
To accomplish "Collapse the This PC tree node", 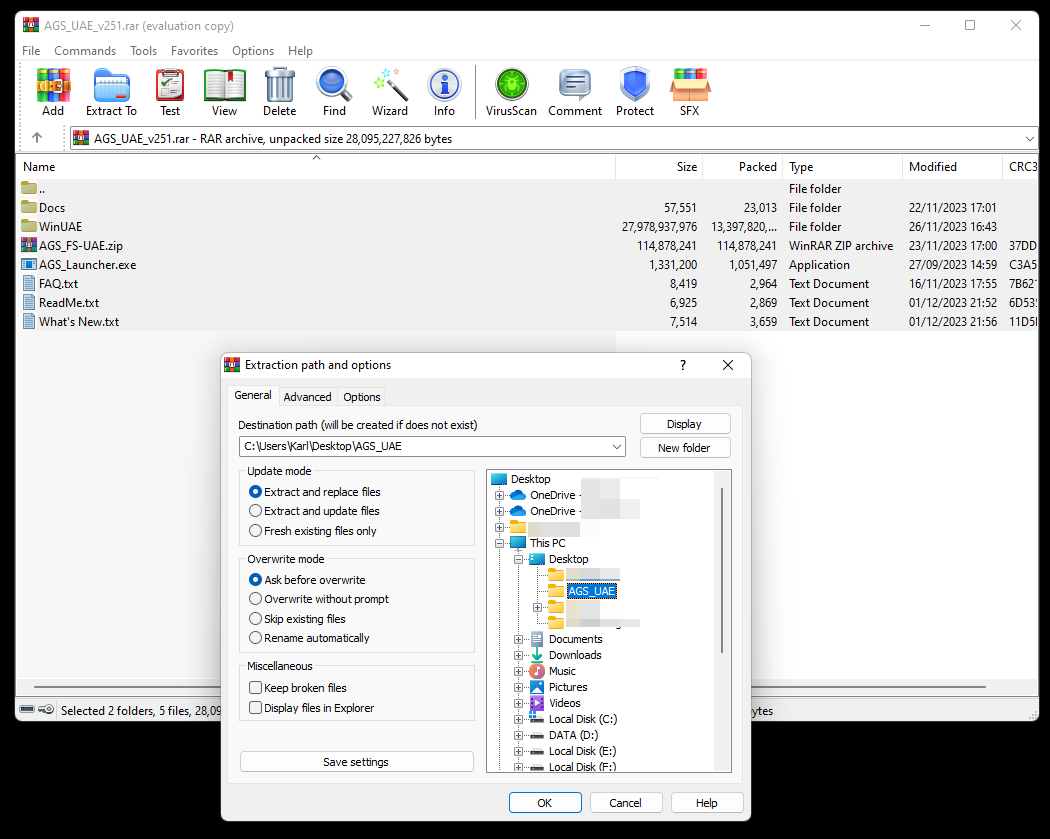I will point(500,543).
